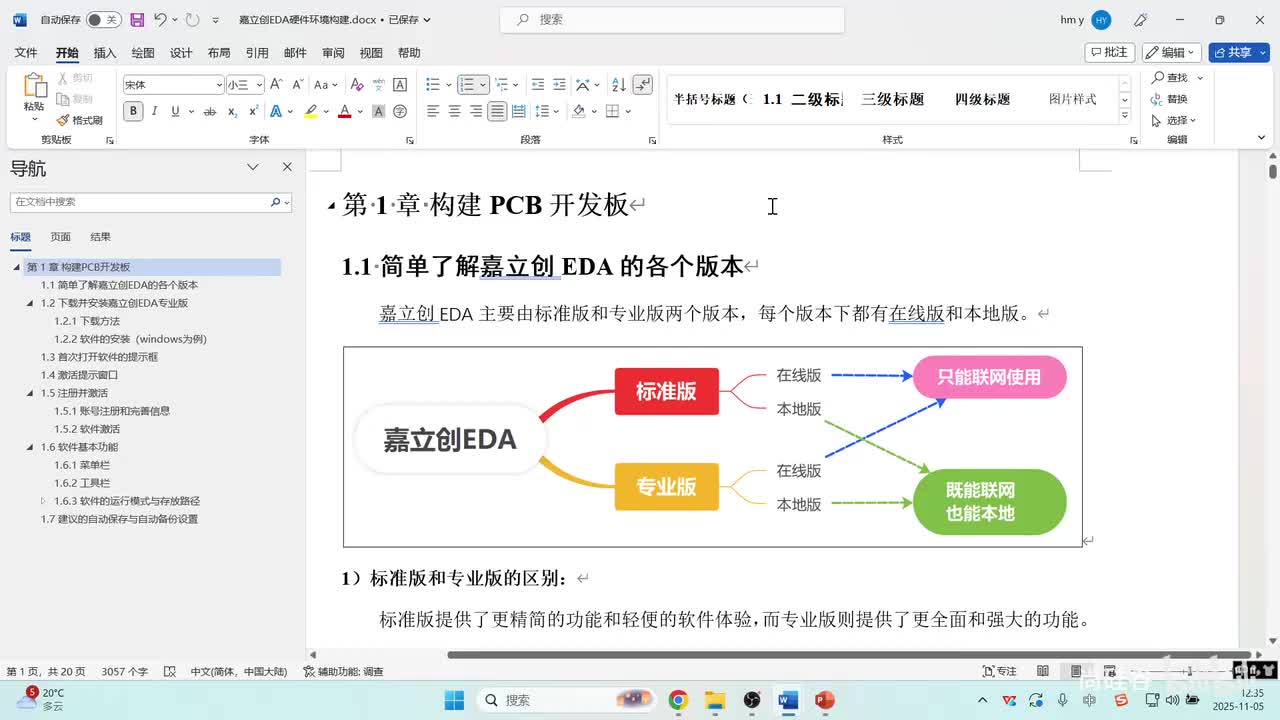
Task: Undo the last action
Action: [x=160, y=19]
